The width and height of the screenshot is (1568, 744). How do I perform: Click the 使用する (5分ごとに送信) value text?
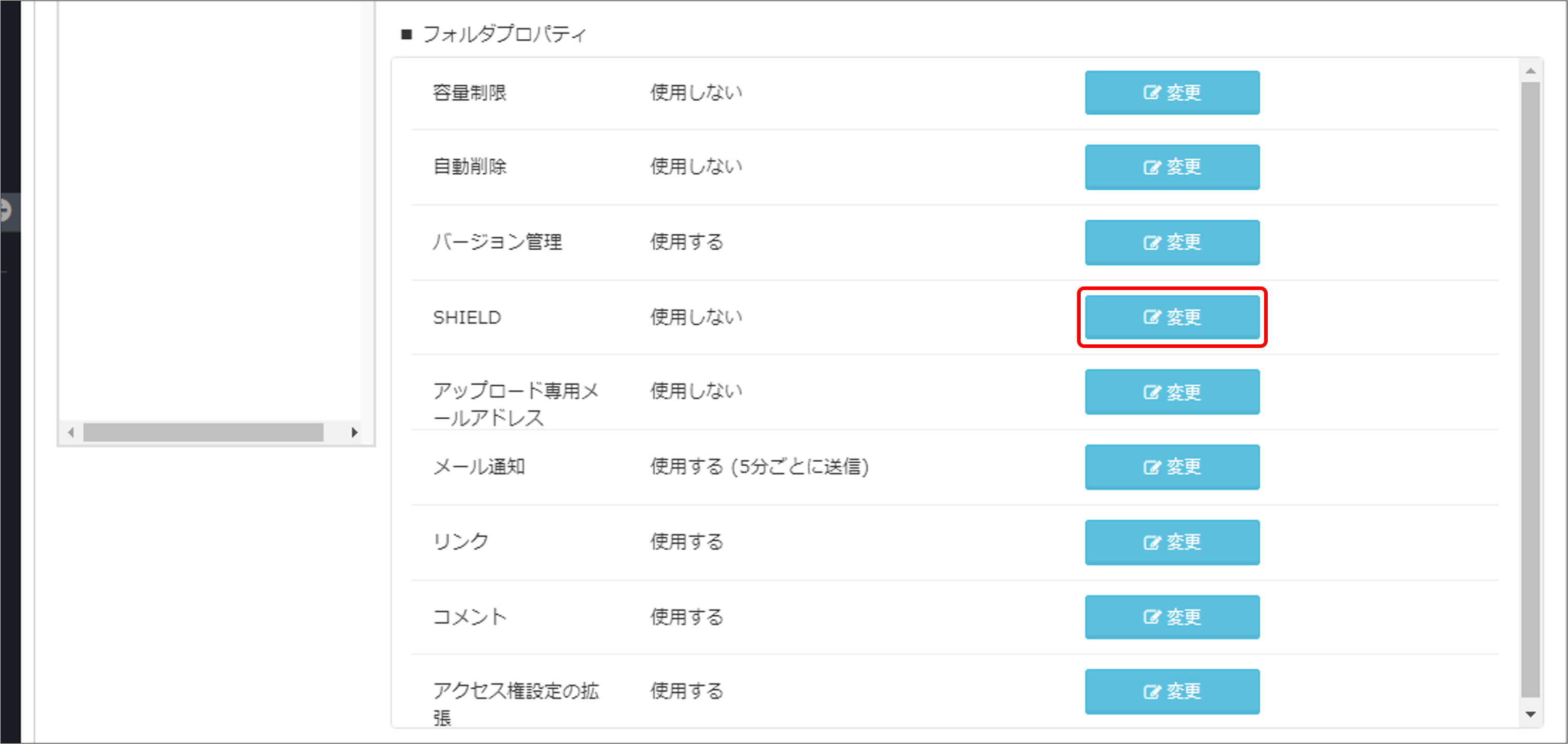[x=759, y=467]
